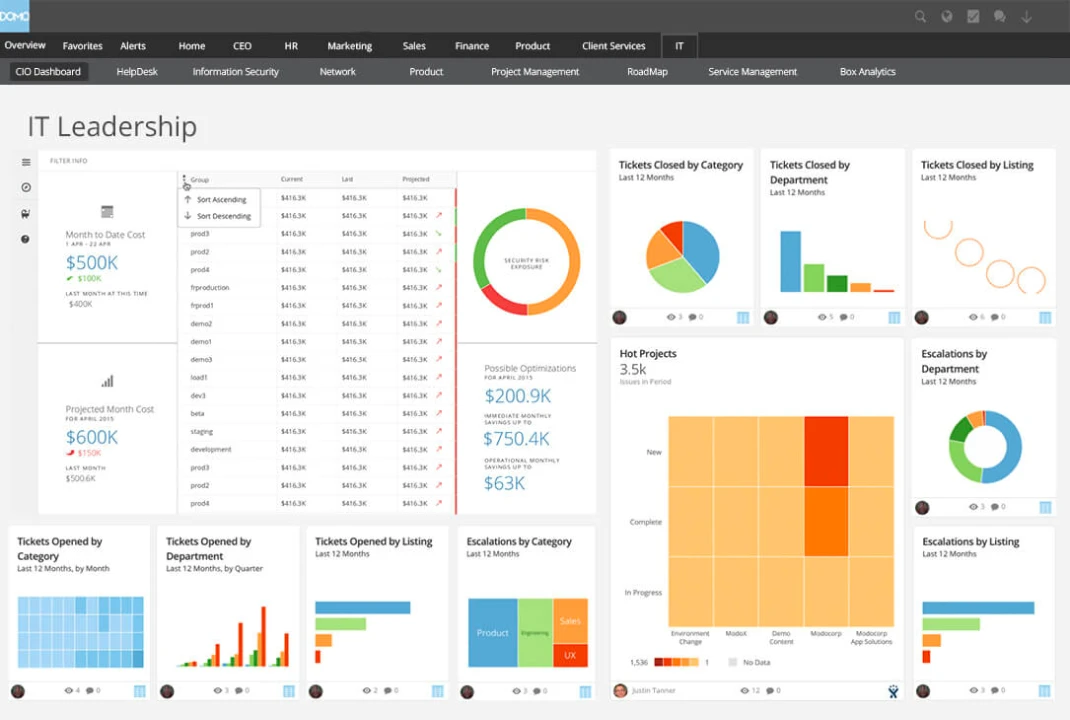Switch to the Finance tab
This screenshot has height=720, width=1070.
click(471, 45)
